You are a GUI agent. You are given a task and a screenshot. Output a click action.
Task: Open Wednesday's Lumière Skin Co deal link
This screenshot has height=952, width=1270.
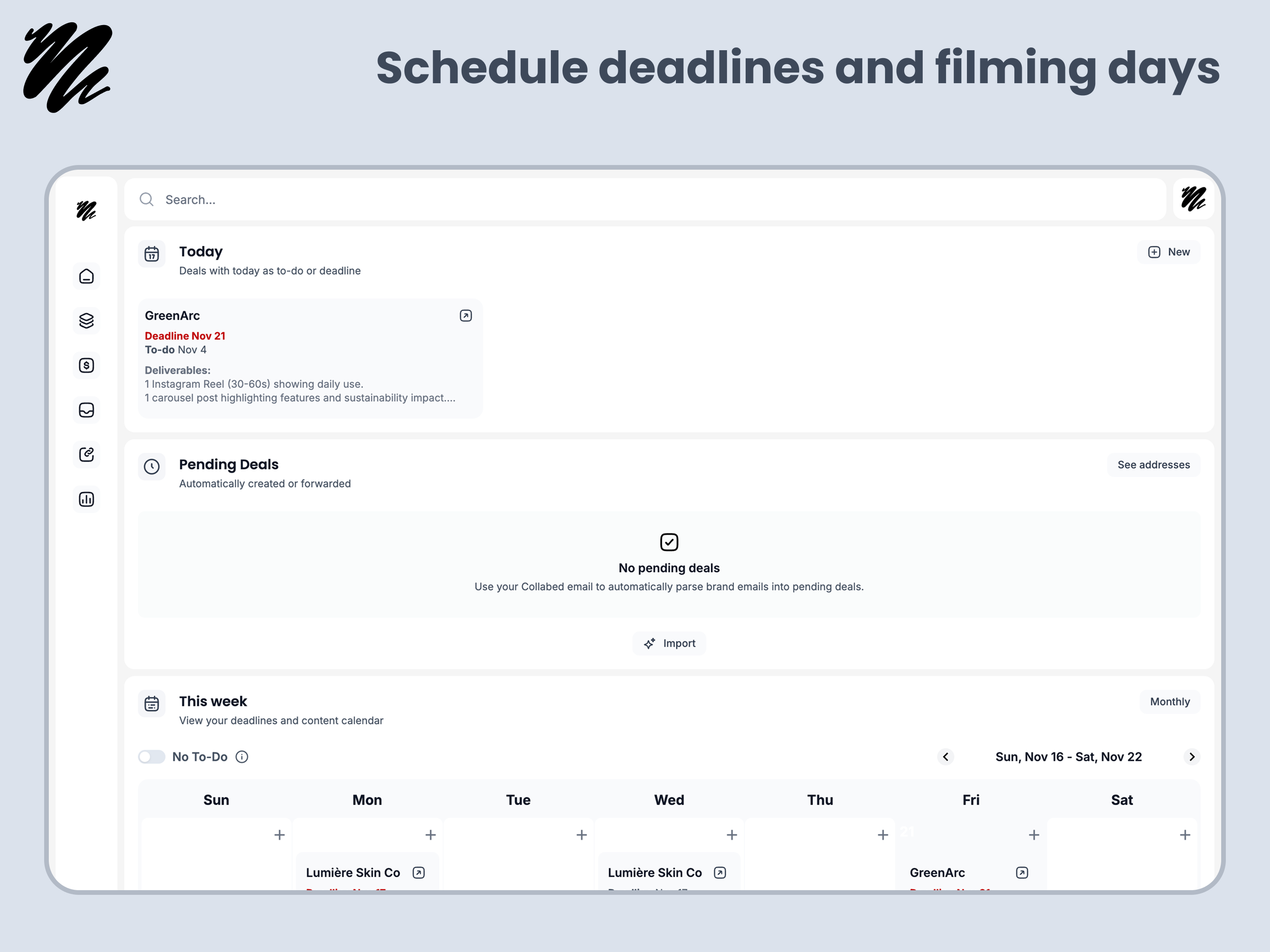point(720,873)
